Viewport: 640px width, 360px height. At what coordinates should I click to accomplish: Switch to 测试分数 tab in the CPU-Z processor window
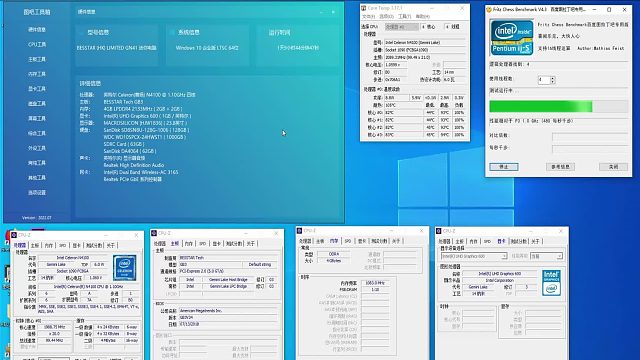94,245
